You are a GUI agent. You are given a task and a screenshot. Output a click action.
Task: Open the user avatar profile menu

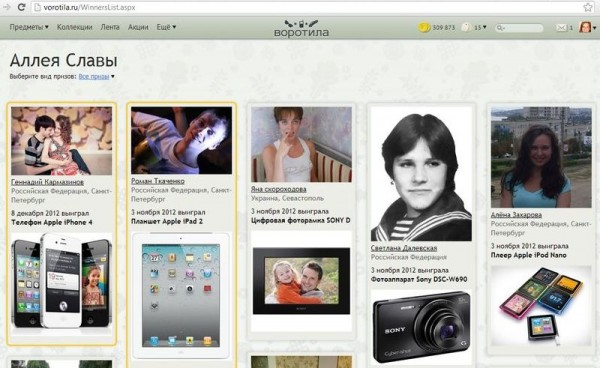coord(587,27)
